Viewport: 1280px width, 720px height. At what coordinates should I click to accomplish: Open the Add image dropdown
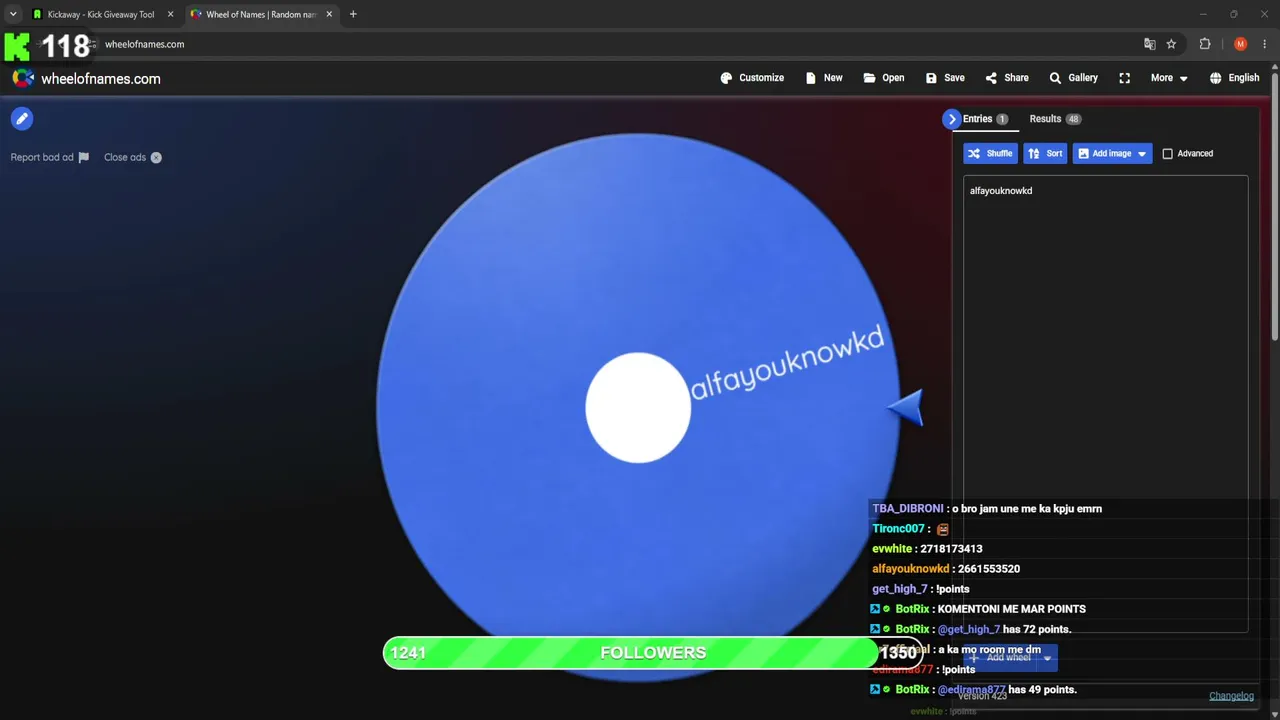coord(1112,154)
